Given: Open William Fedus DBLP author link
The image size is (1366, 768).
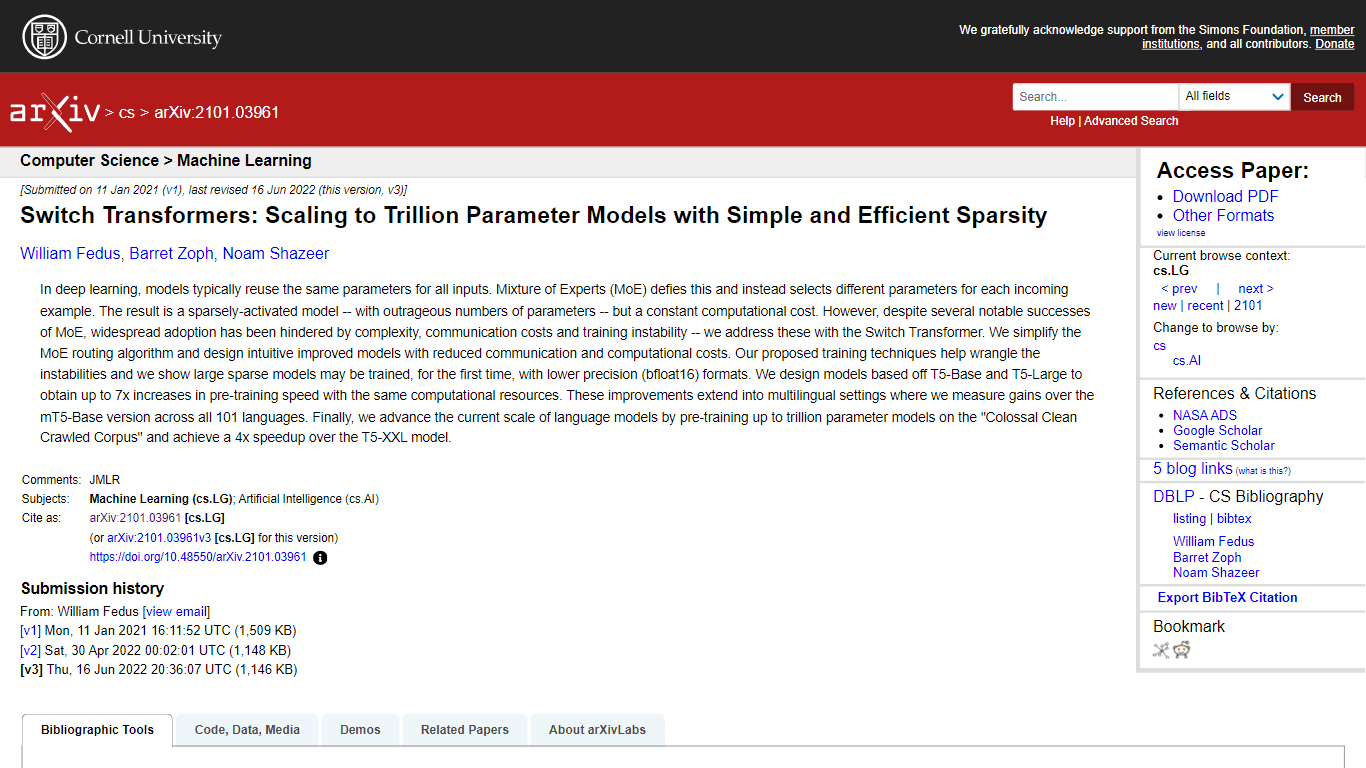Looking at the screenshot, I should pyautogui.click(x=1213, y=542).
